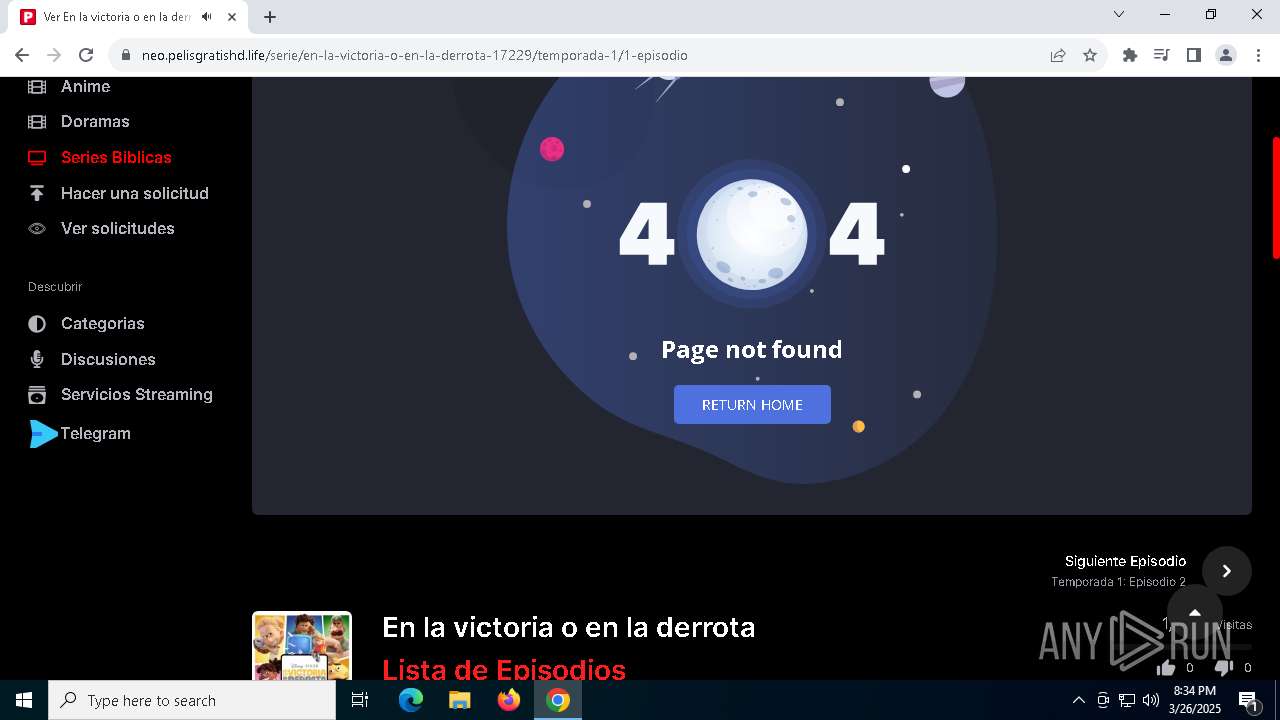Screen dimensions: 1280x720
Task: Open Ver solicitudes page
Action: [x=118, y=228]
